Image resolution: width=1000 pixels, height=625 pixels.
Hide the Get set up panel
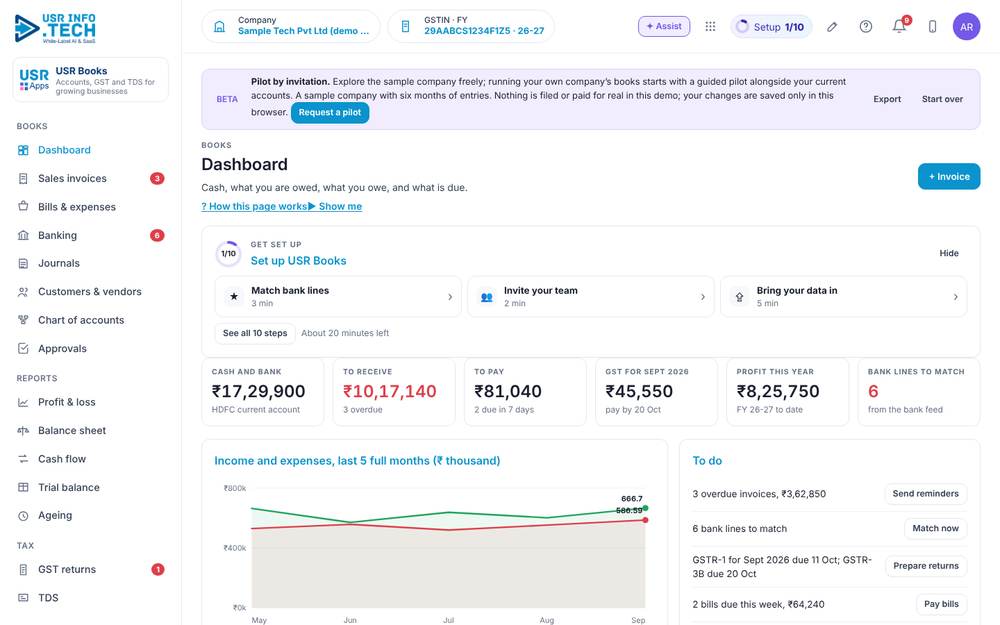click(x=949, y=253)
